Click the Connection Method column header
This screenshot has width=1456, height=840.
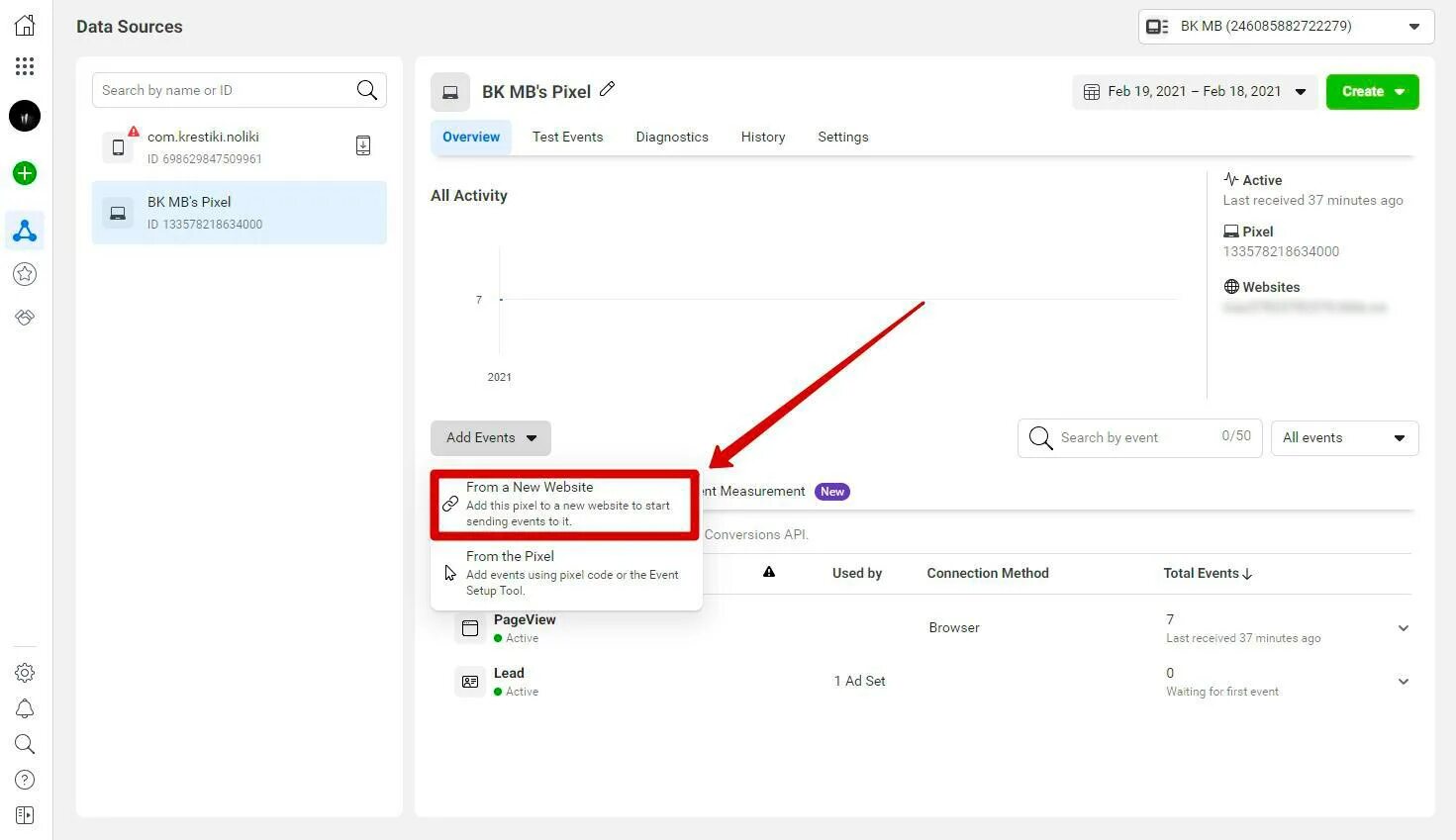click(x=988, y=573)
